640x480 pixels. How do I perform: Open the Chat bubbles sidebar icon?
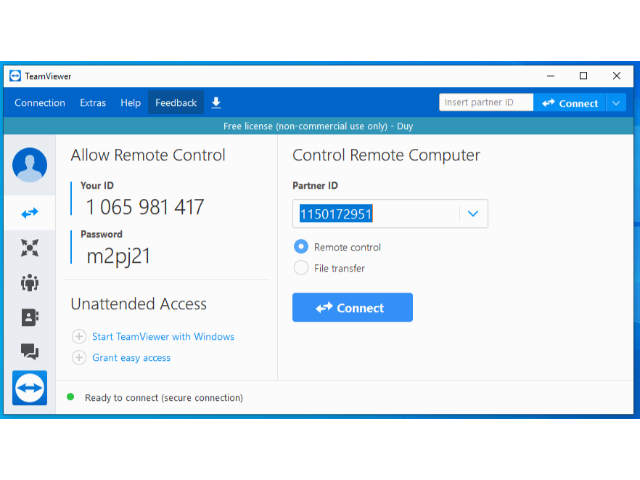click(29, 351)
